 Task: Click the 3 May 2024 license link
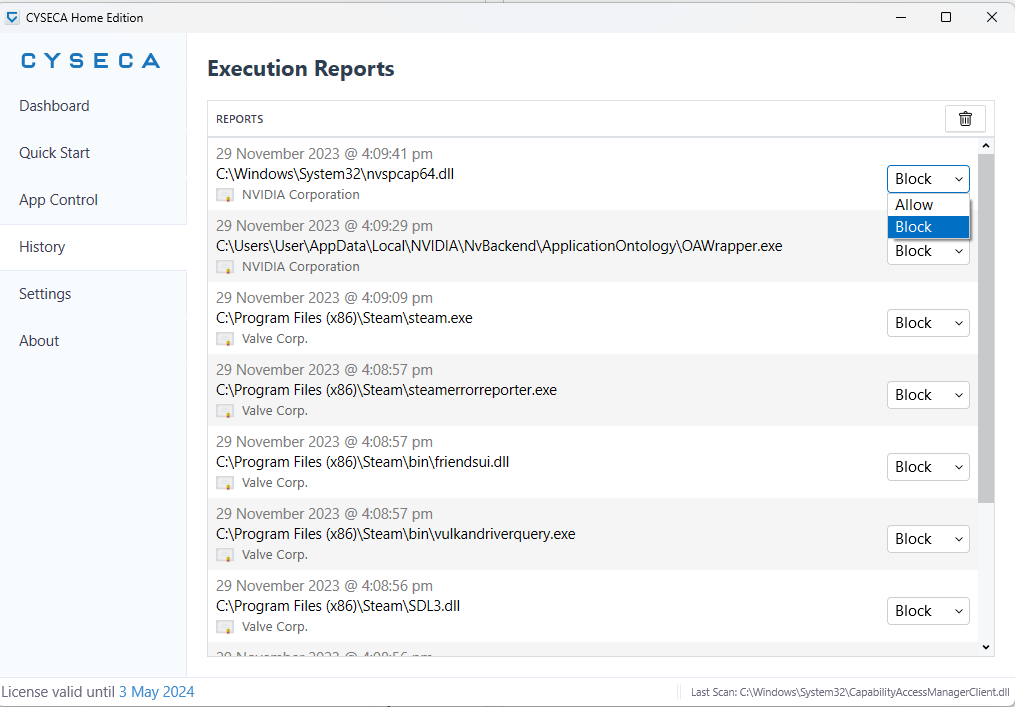coord(156,692)
